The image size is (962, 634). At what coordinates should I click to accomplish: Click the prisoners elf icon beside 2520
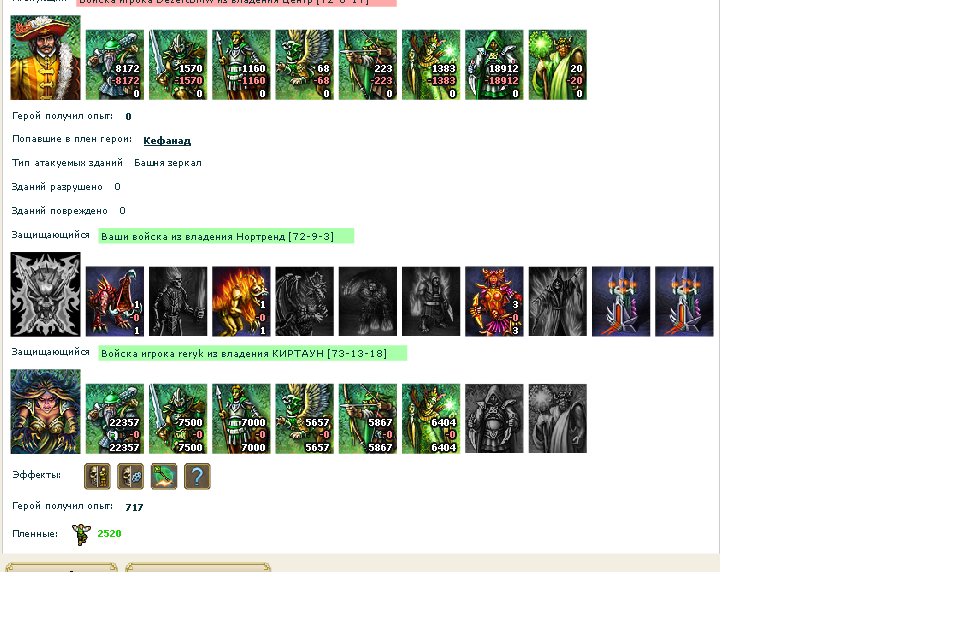81,534
